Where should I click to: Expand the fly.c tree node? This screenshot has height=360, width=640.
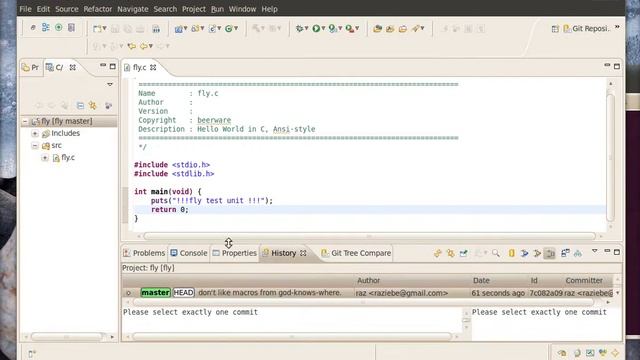click(45, 158)
